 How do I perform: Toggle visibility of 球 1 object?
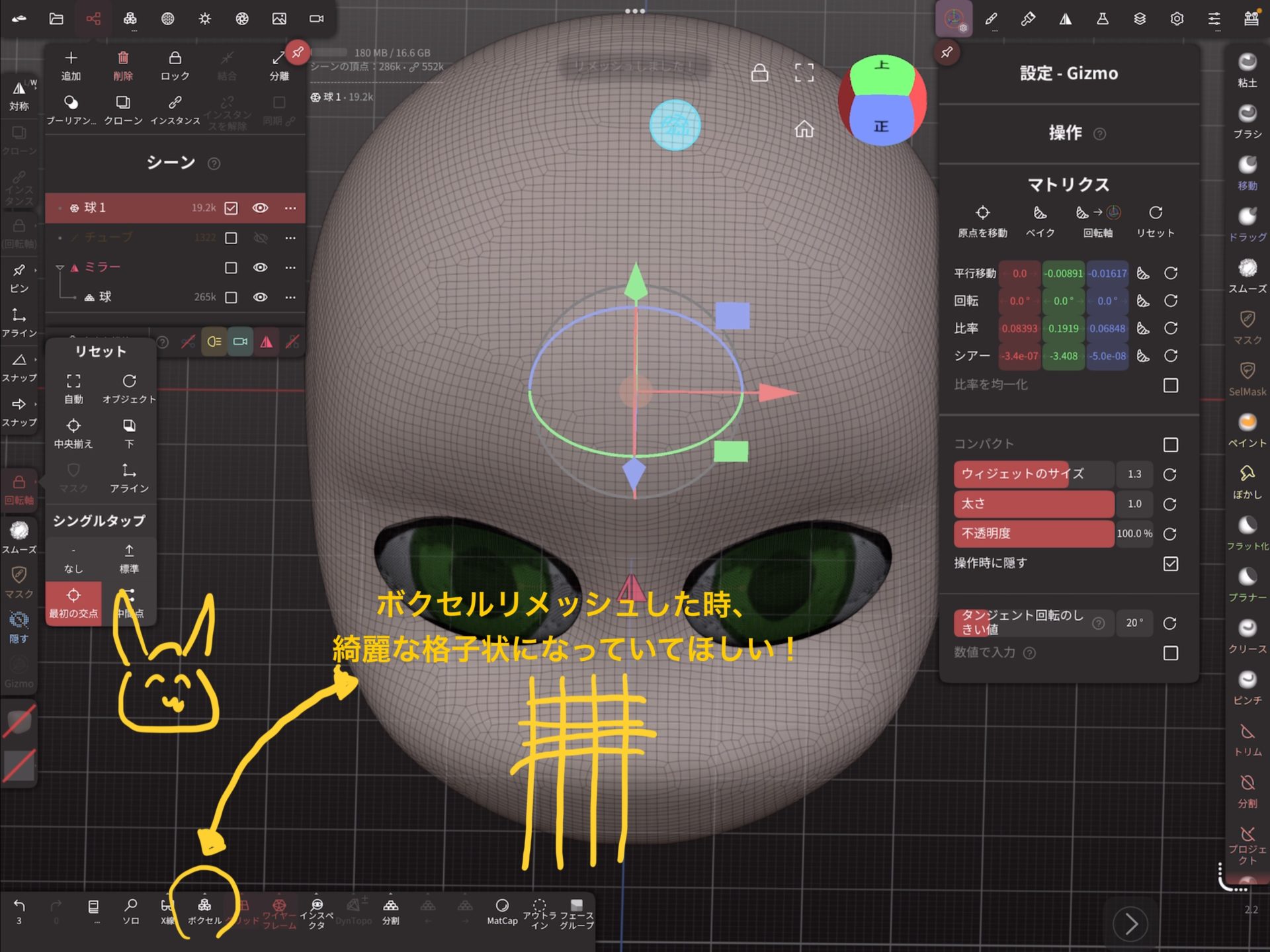(x=261, y=208)
